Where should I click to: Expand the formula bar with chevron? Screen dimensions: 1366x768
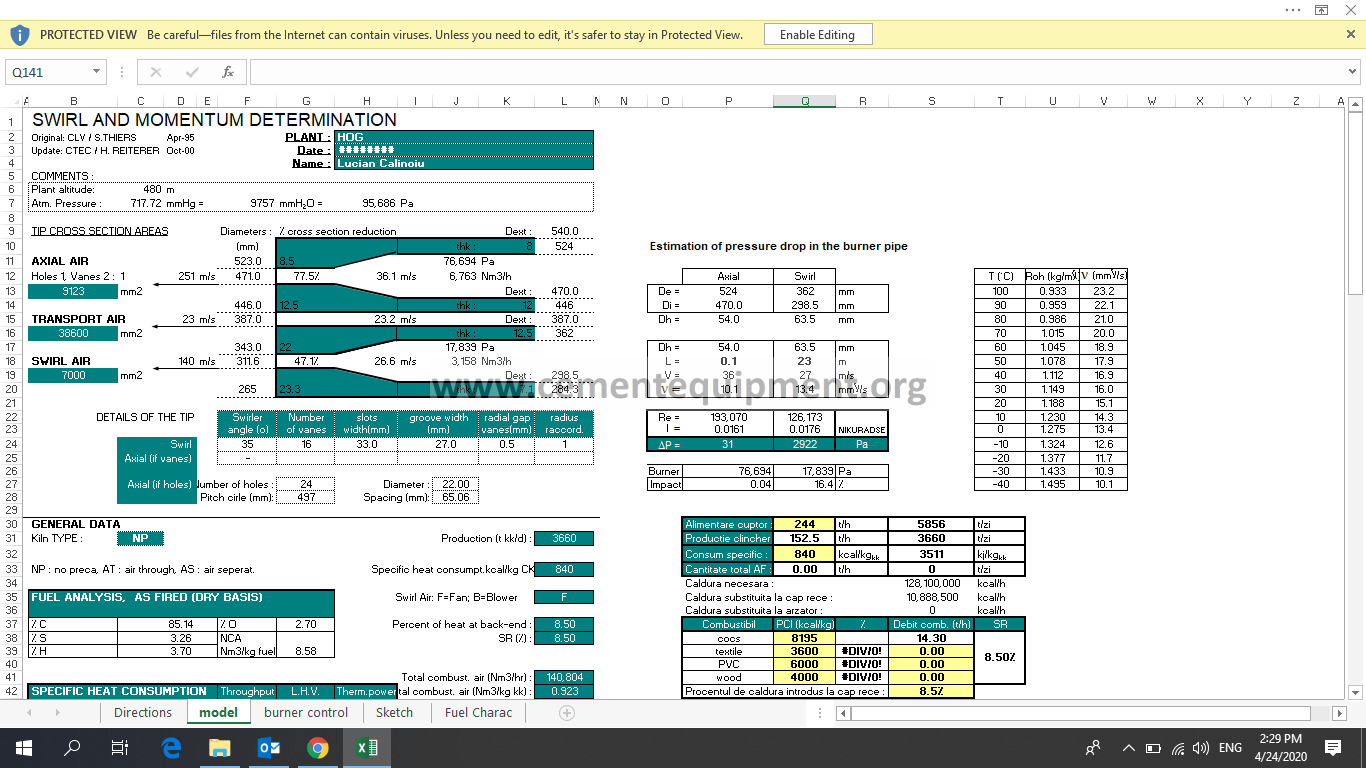click(x=1353, y=72)
